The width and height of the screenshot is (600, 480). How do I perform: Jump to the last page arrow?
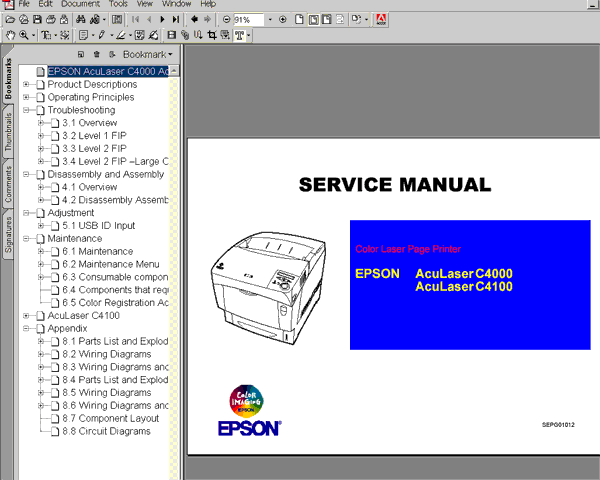[x=176, y=20]
